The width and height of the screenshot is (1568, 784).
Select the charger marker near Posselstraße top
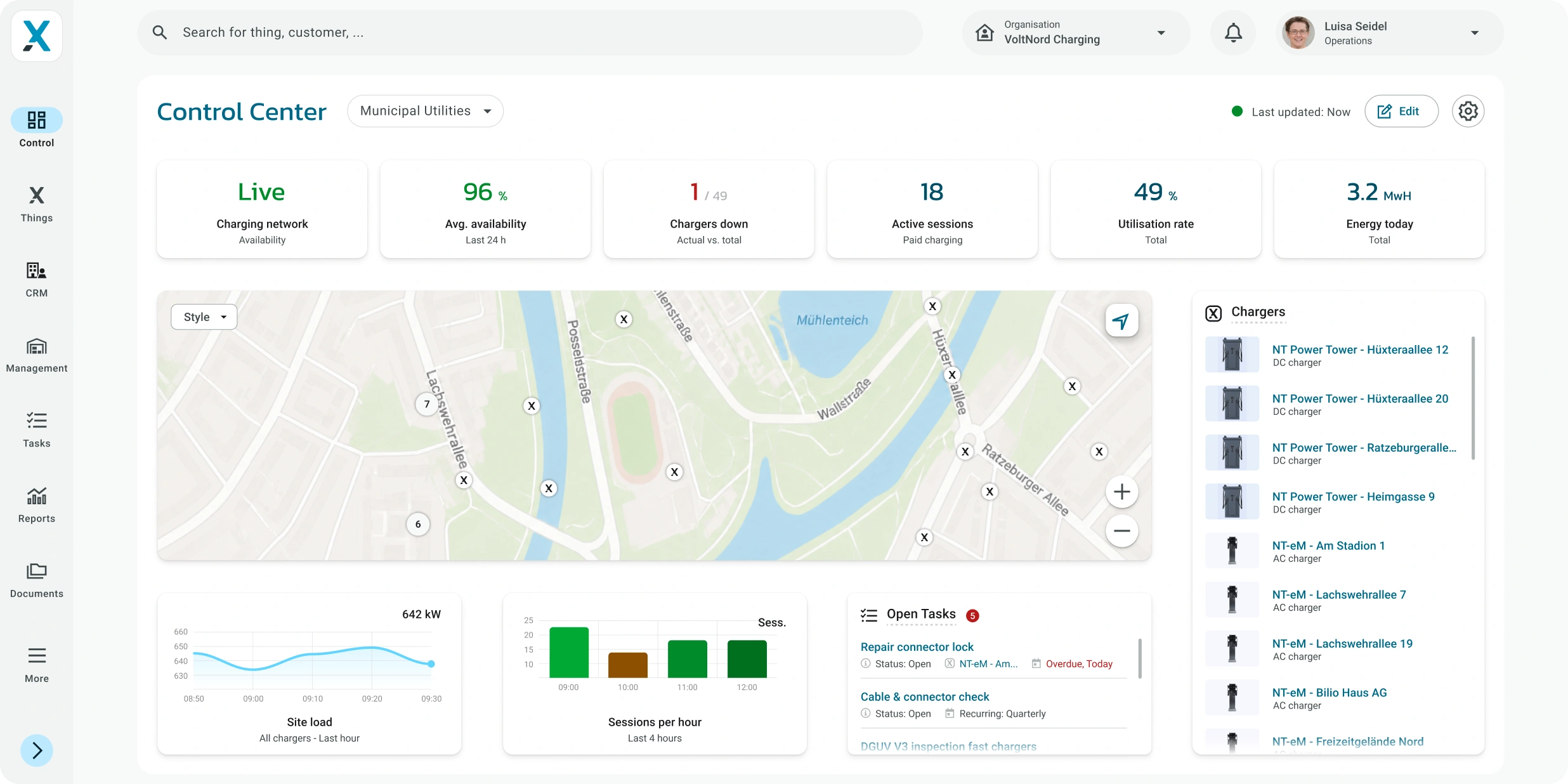624,319
